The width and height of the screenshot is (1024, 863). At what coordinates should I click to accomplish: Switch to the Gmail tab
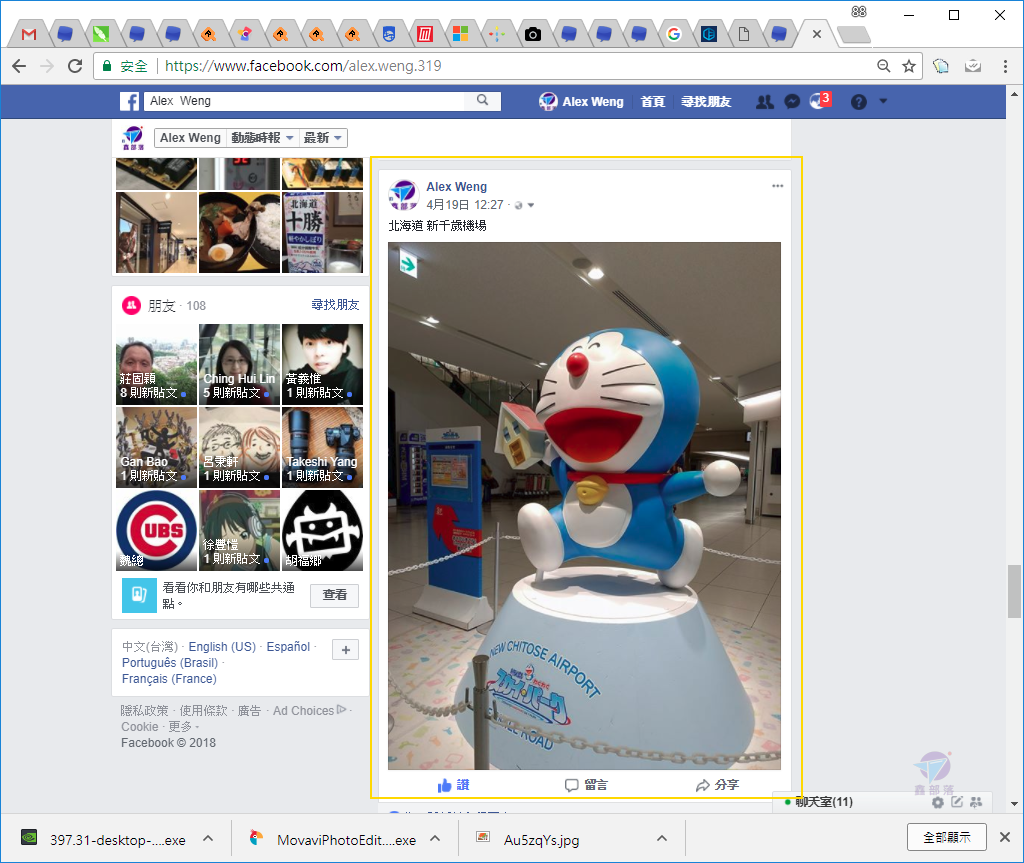pyautogui.click(x=29, y=34)
